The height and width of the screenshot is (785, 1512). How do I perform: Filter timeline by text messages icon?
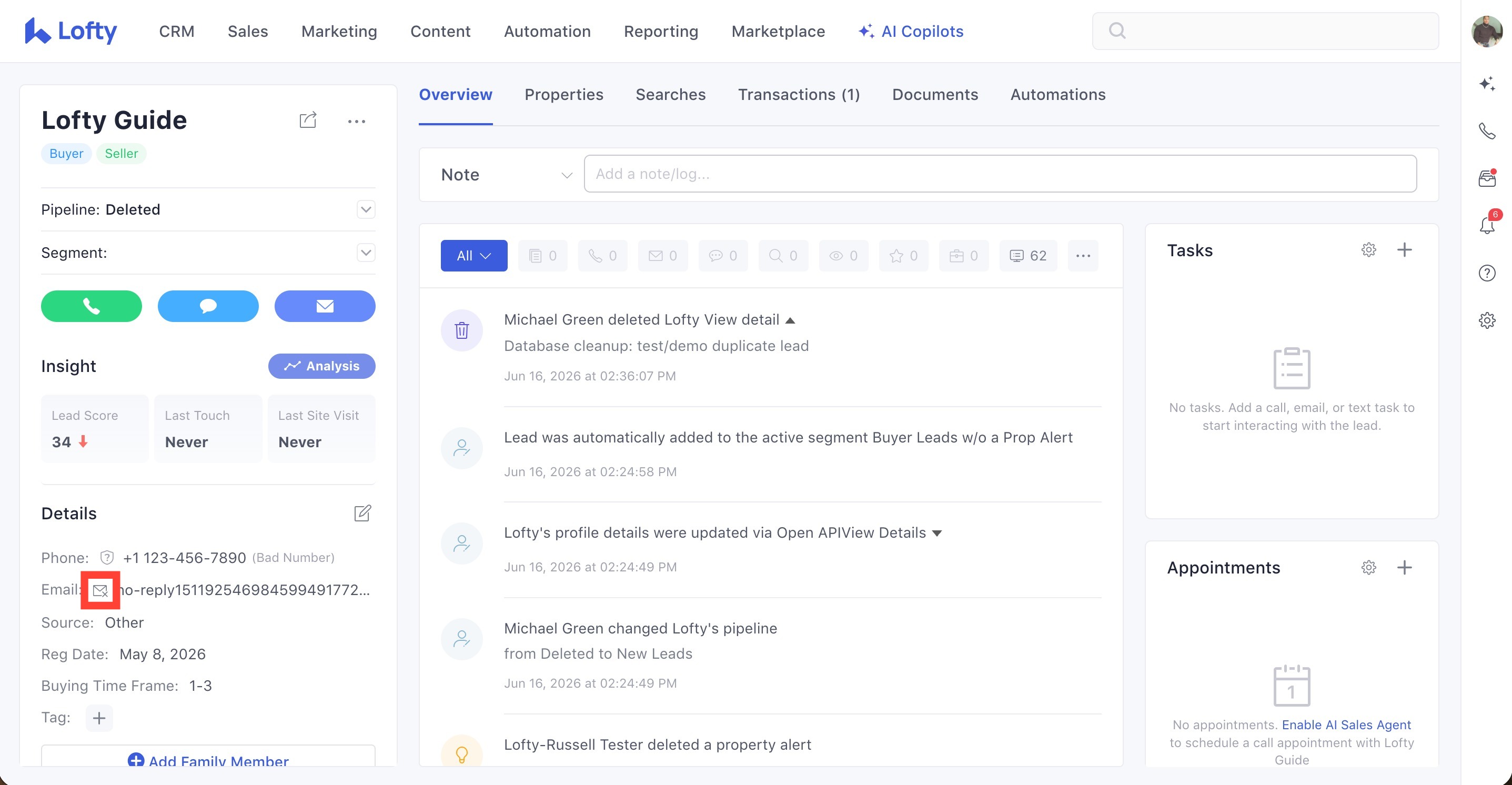coord(723,255)
